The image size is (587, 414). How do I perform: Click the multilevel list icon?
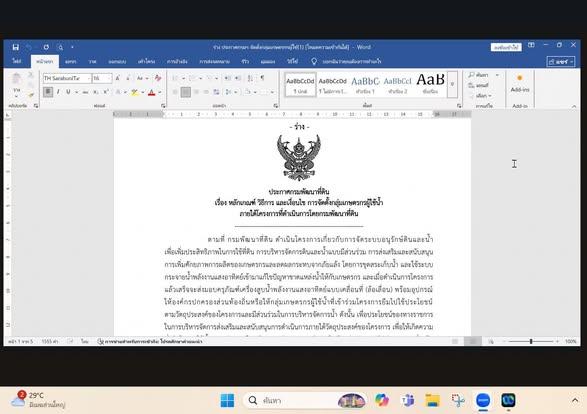[x=209, y=78]
